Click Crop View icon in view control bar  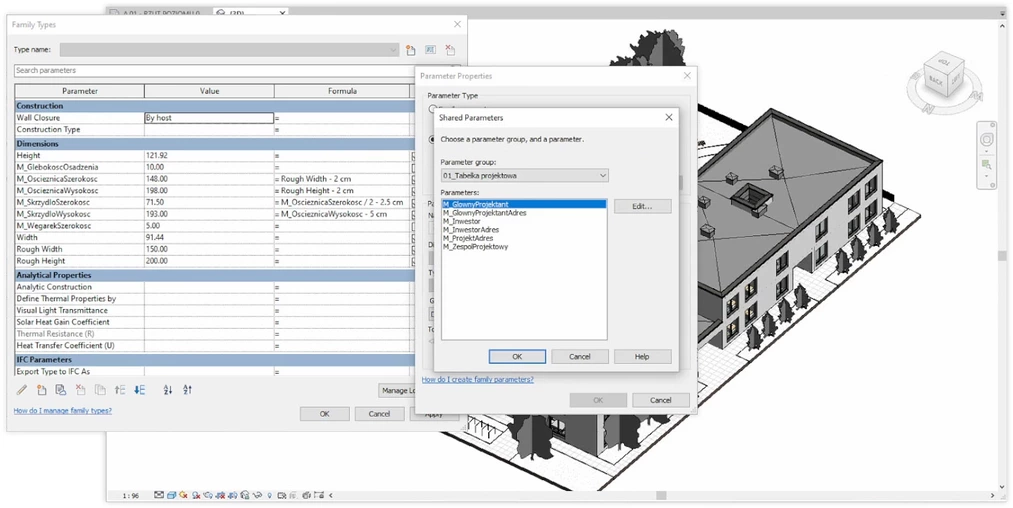(220, 496)
